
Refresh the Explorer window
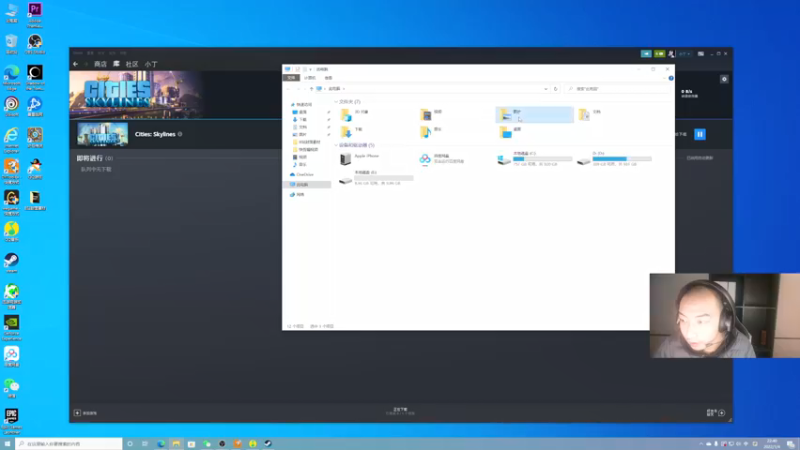click(x=556, y=89)
